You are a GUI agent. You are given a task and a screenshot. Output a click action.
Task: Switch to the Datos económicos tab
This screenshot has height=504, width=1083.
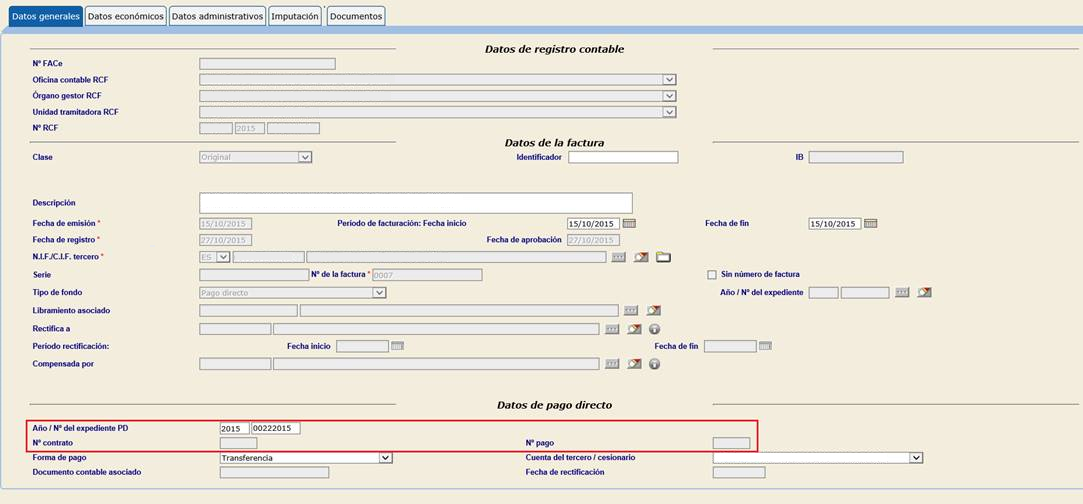(126, 17)
